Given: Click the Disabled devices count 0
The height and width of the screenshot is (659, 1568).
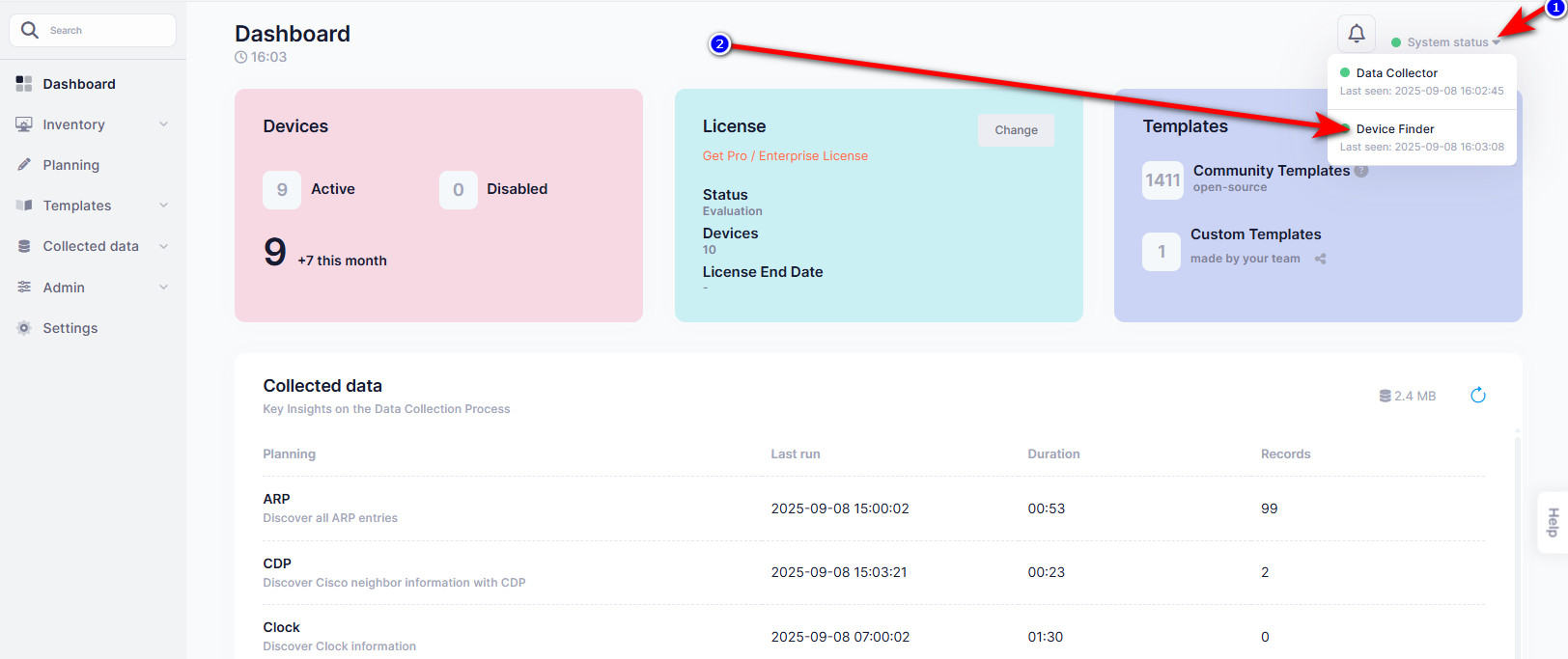Looking at the screenshot, I should pyautogui.click(x=459, y=190).
